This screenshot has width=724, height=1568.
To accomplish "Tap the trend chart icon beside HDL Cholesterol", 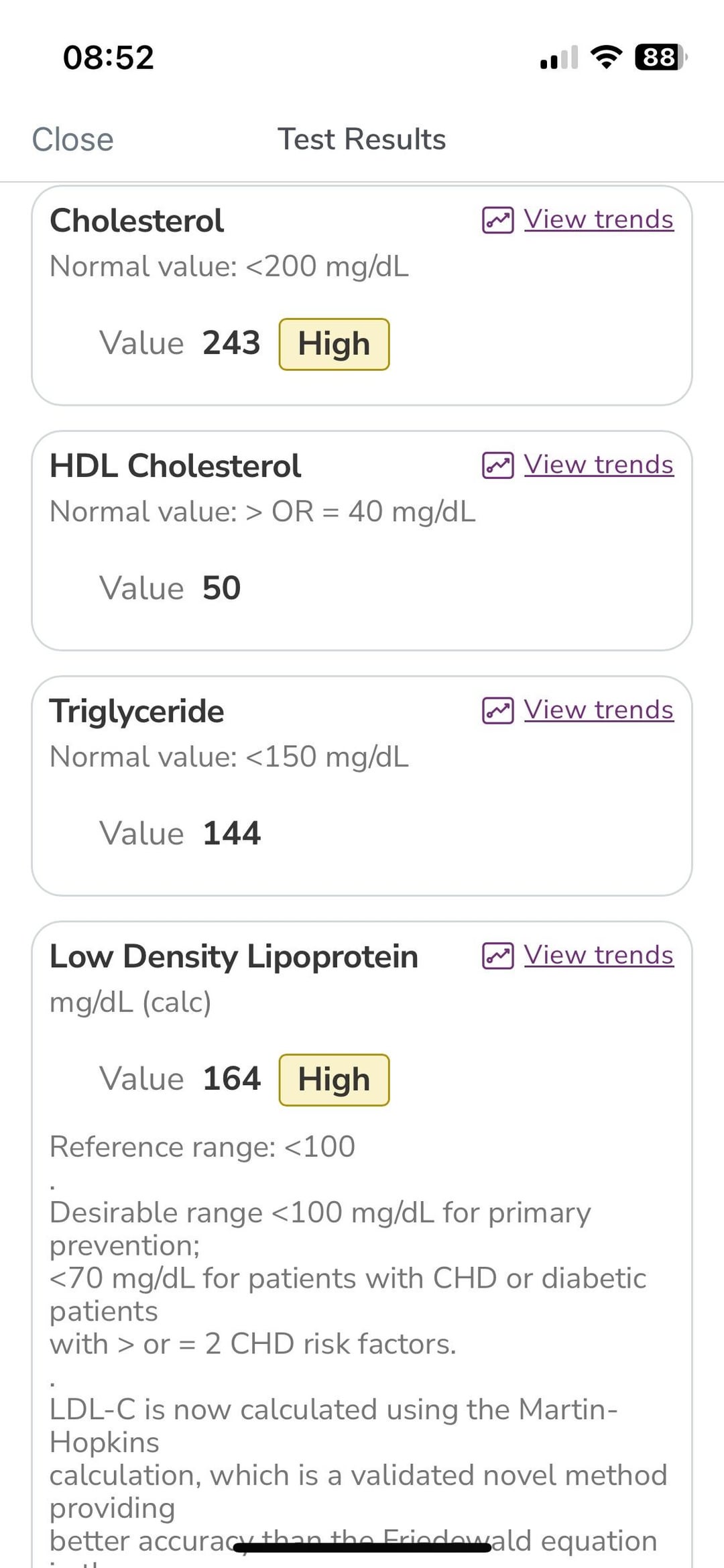I will point(497,465).
